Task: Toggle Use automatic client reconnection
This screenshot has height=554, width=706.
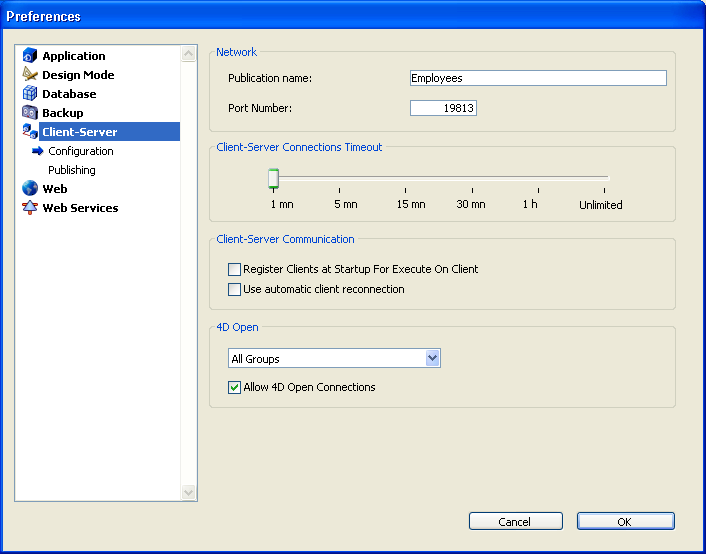Action: tap(235, 289)
